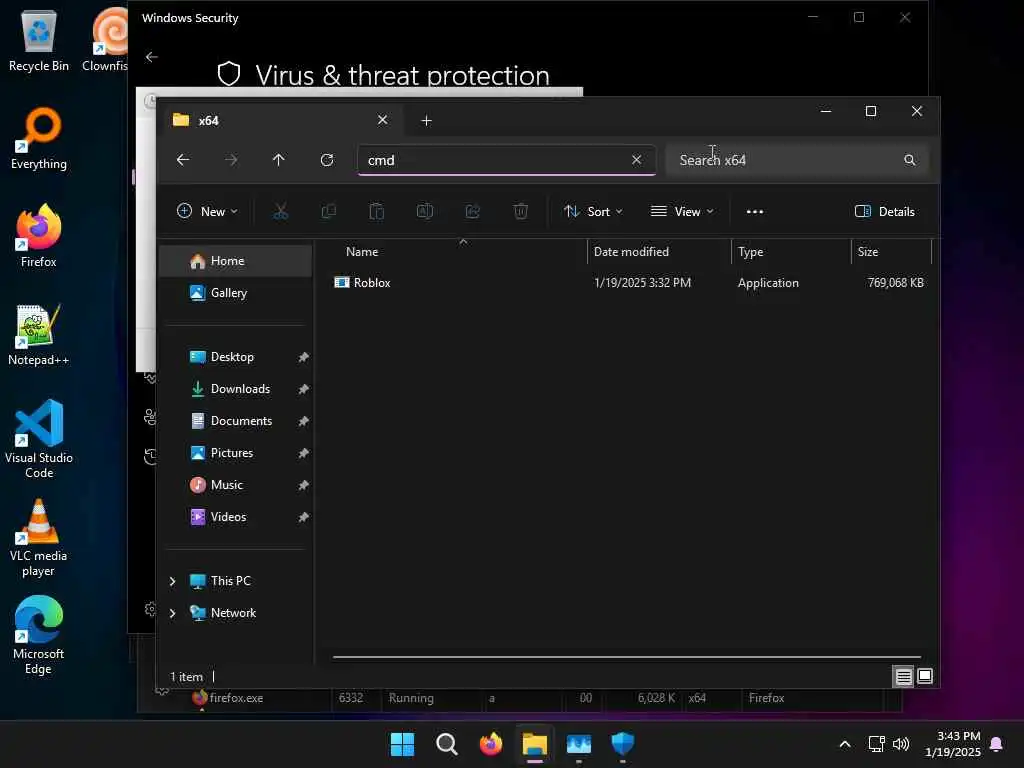Viewport: 1024px width, 768px height.
Task: Select Visual Studio Code desktop shortcut
Action: (39, 439)
